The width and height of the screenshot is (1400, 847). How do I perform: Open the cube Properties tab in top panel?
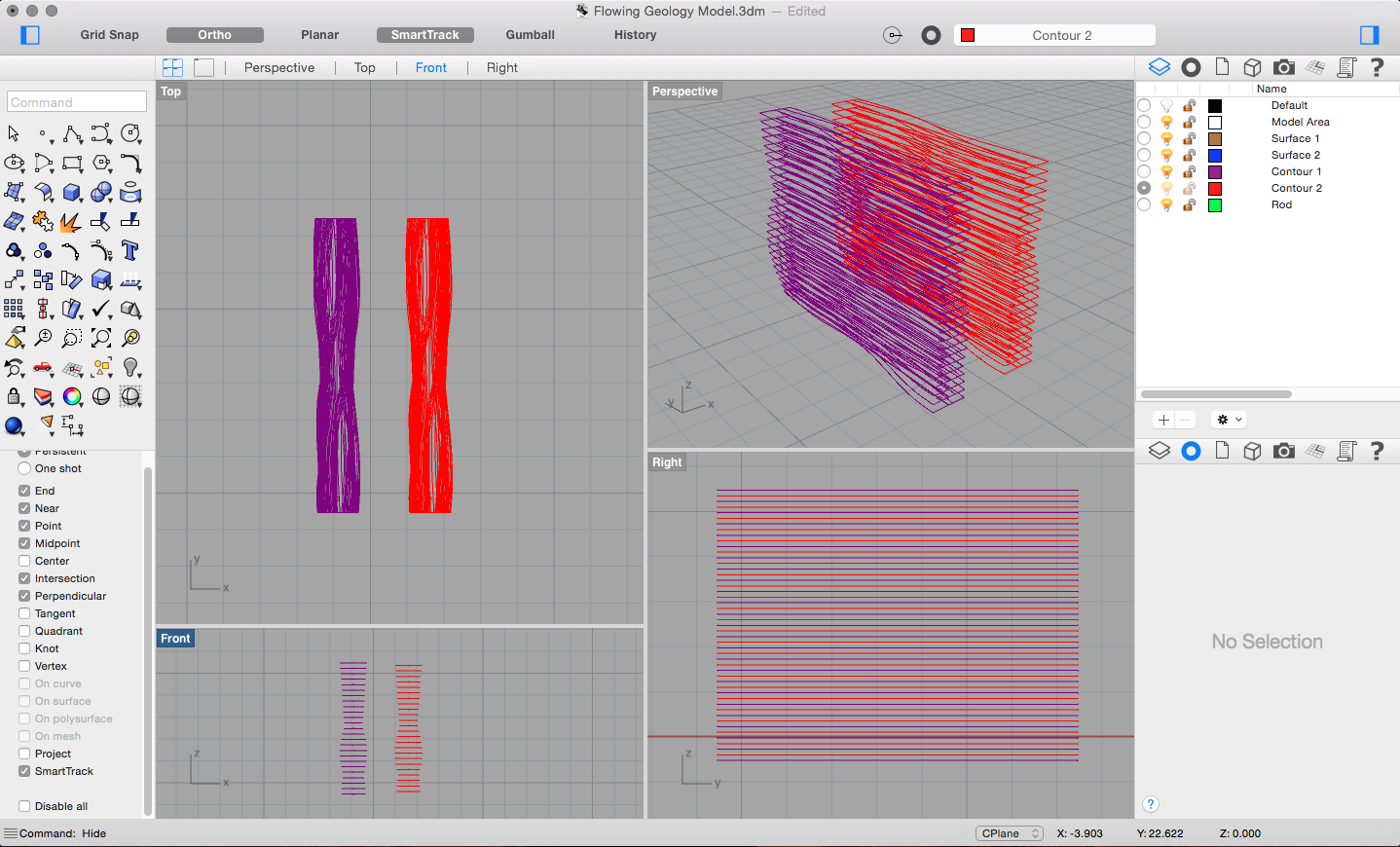point(1253,67)
